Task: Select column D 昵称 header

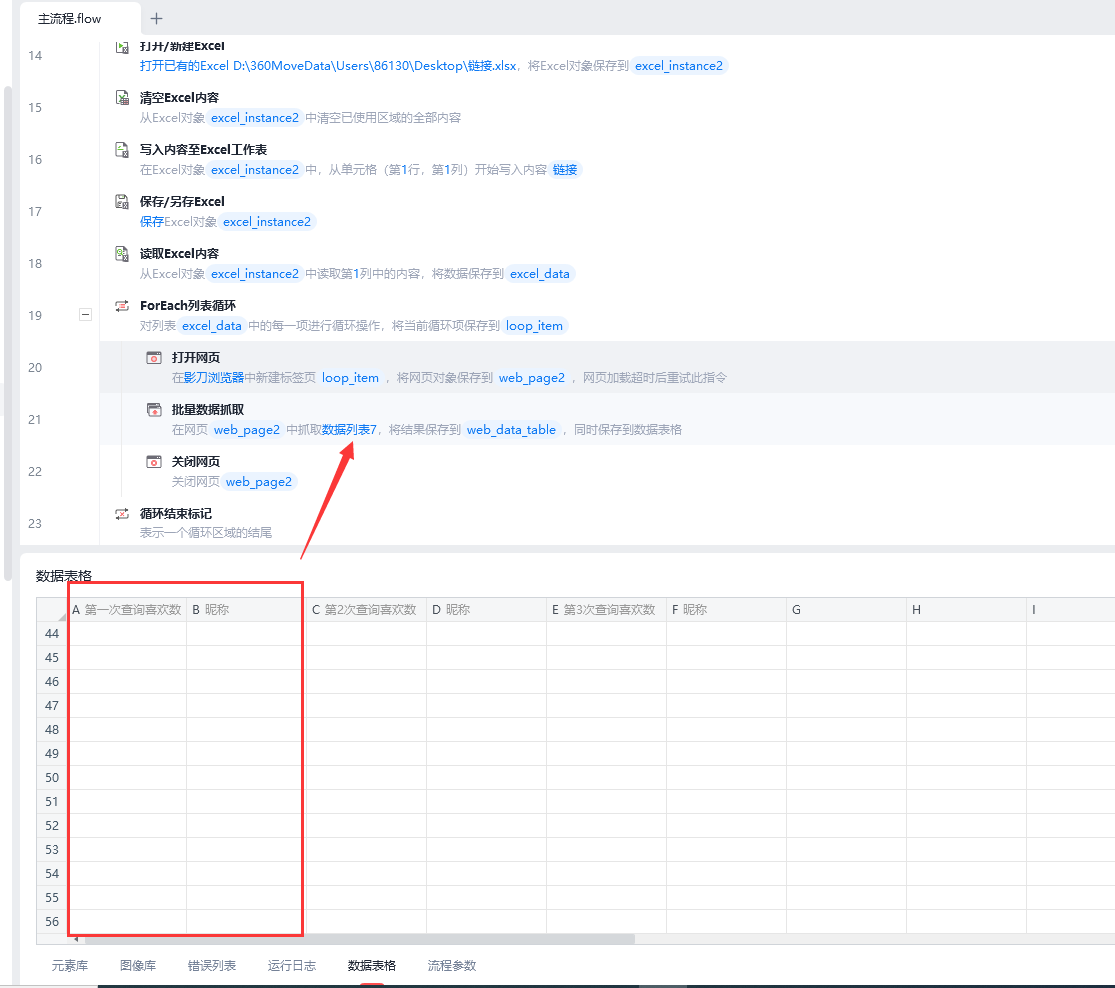Action: [x=486, y=610]
